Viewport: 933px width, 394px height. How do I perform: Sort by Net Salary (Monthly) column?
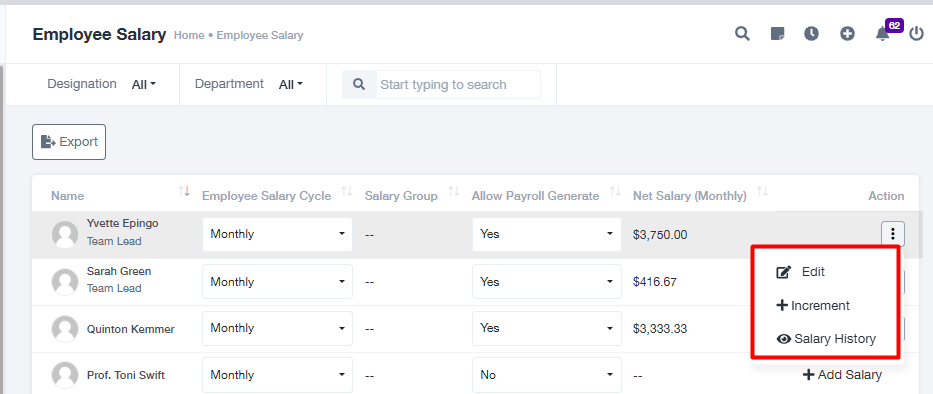point(762,192)
